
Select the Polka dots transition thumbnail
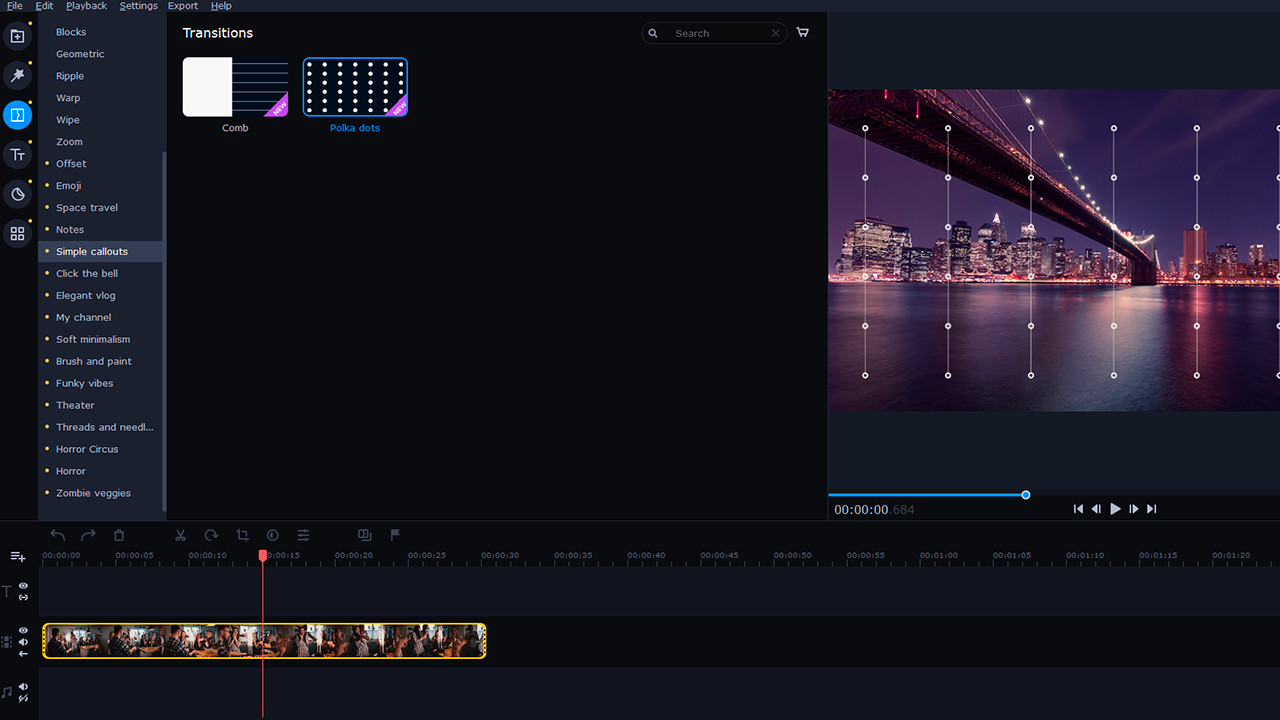tap(355, 86)
